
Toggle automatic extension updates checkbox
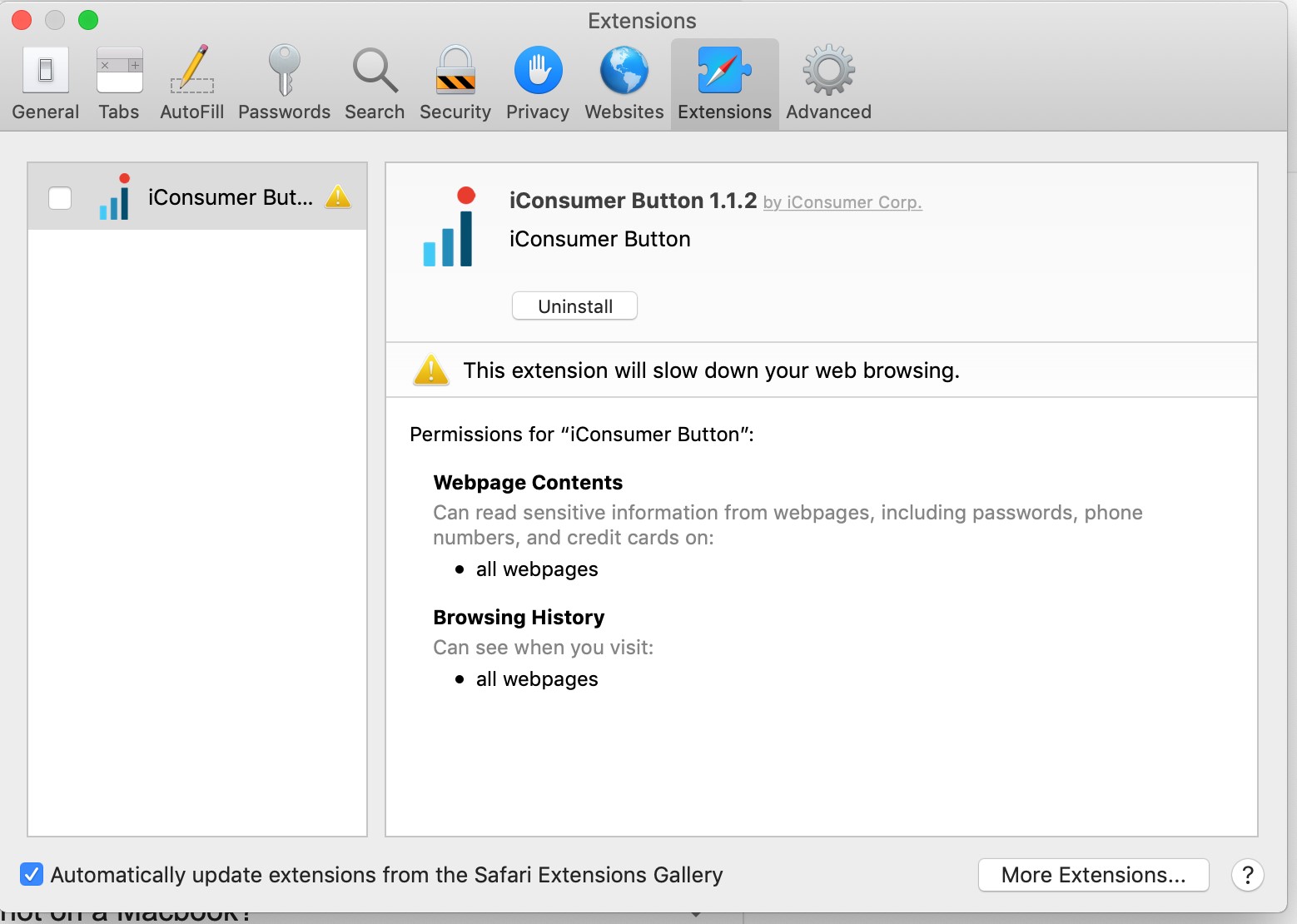coord(32,875)
